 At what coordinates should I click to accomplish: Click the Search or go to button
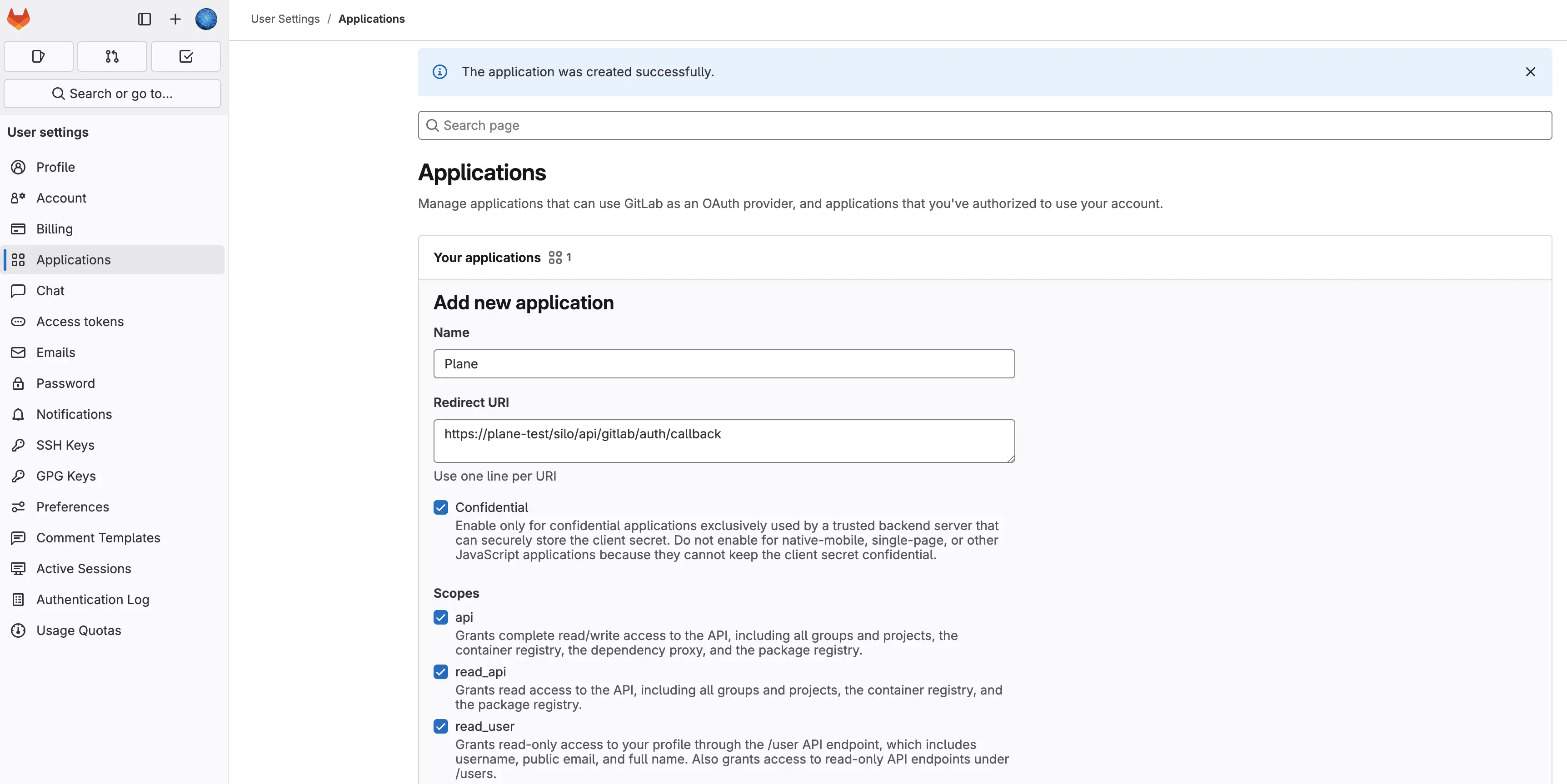click(x=112, y=94)
